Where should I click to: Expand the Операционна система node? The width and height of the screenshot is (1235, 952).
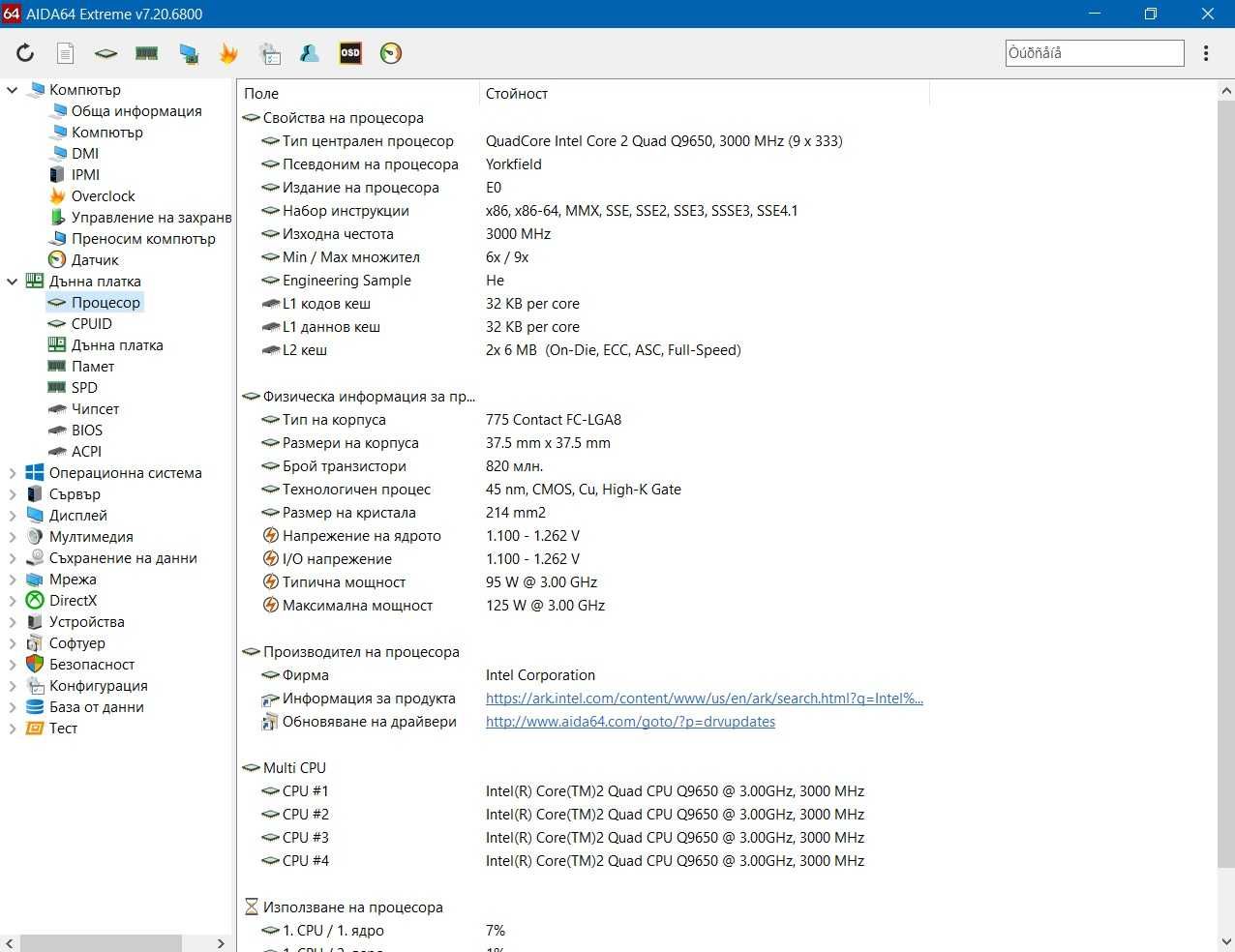tap(12, 473)
